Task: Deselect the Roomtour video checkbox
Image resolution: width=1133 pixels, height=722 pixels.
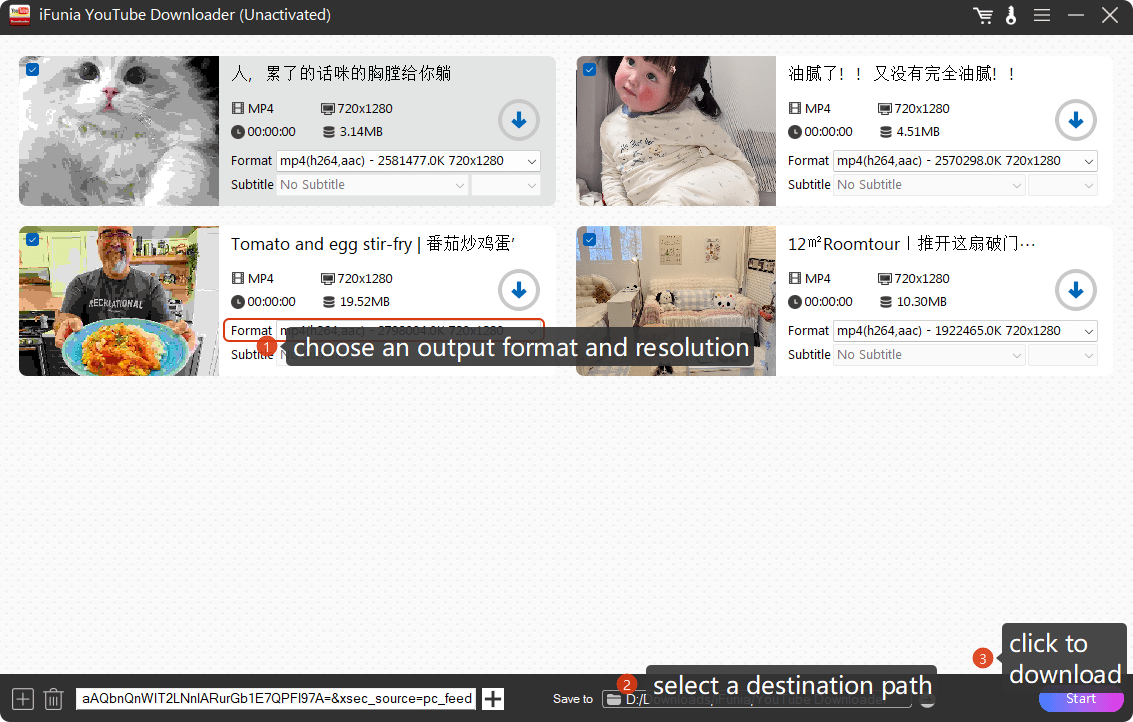Action: [x=590, y=240]
